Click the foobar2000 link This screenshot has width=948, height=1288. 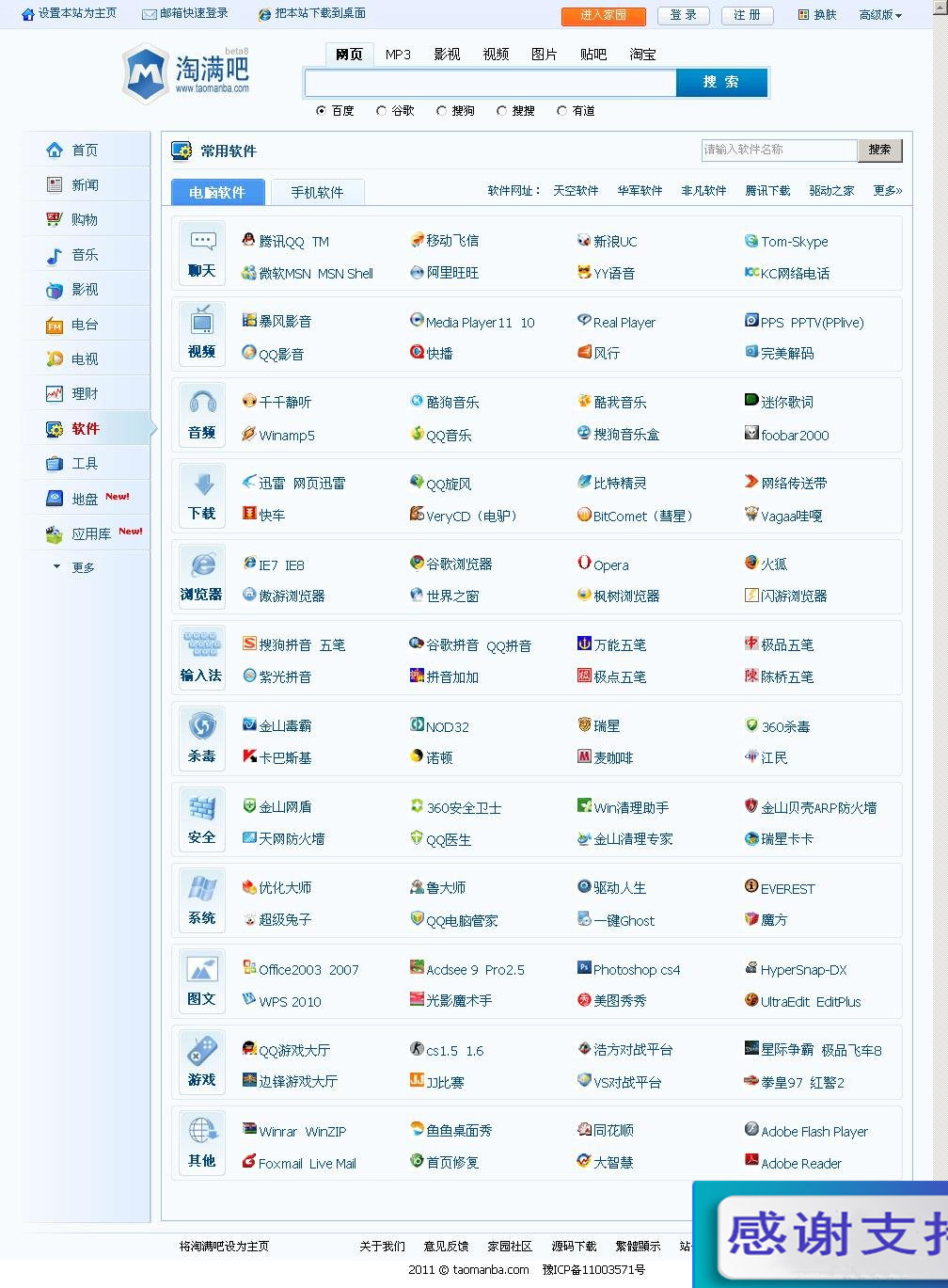pos(795,436)
